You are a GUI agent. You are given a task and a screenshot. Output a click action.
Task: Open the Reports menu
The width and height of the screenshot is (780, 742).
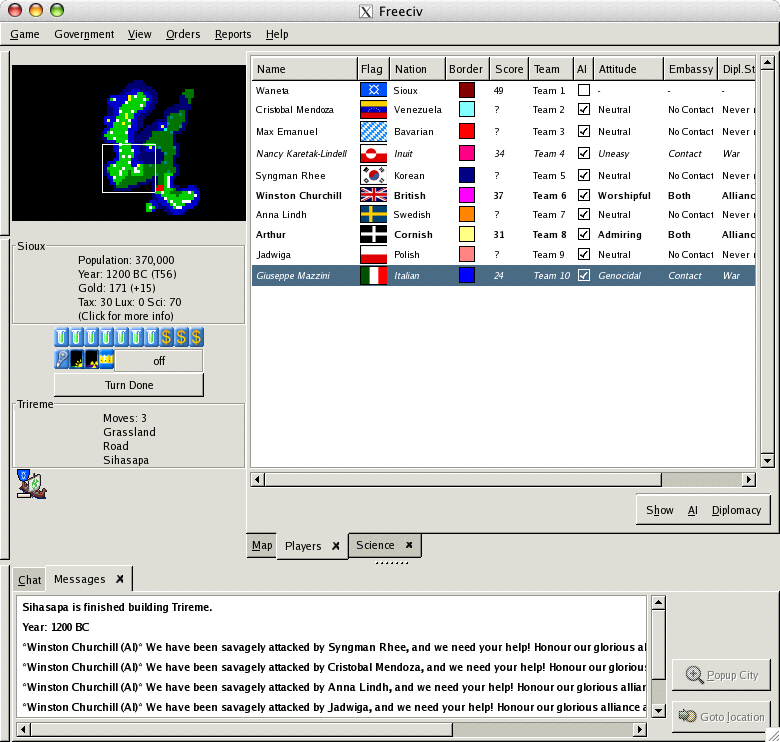(233, 34)
